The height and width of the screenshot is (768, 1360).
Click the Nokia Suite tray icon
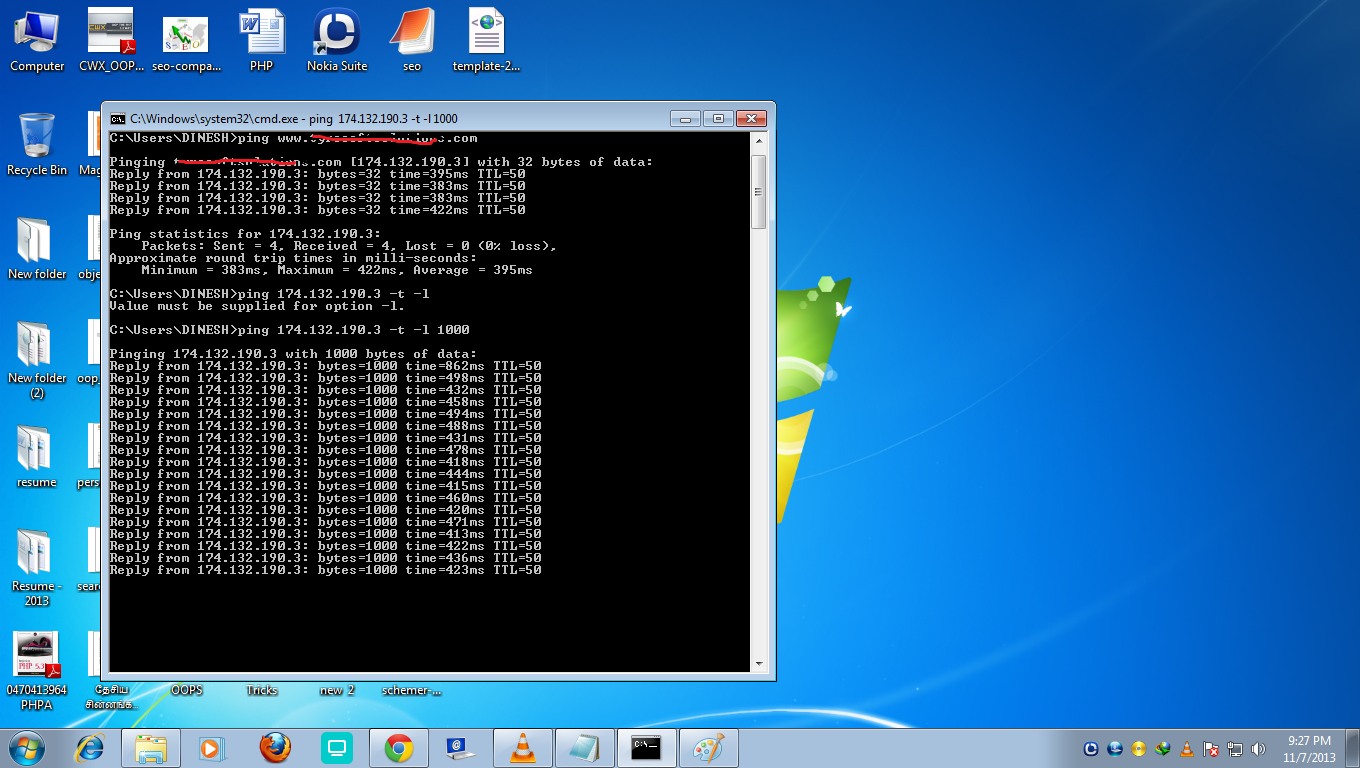[1091, 748]
